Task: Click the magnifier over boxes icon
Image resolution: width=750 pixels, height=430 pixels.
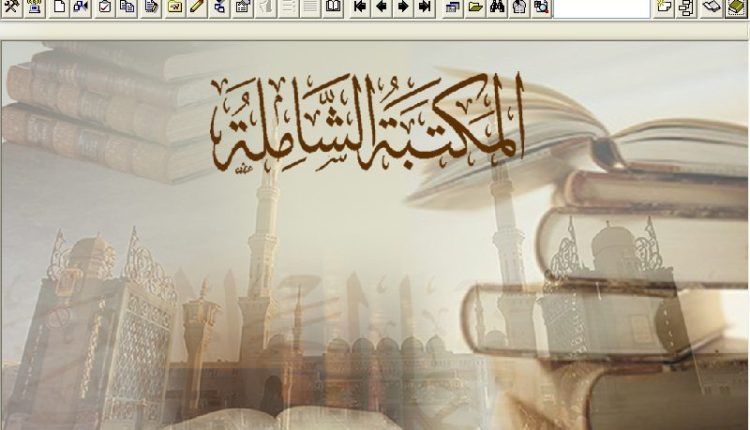Action: 541,7
